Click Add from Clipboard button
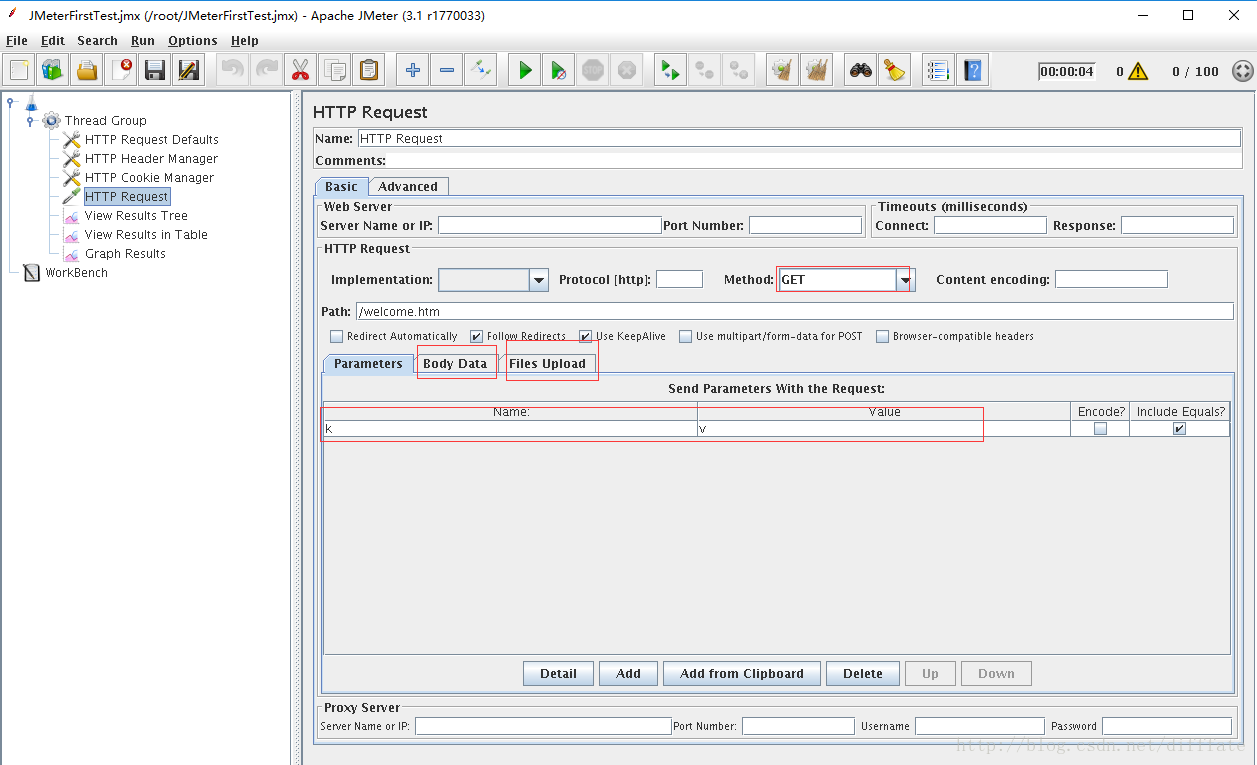The image size is (1257, 765). [742, 674]
